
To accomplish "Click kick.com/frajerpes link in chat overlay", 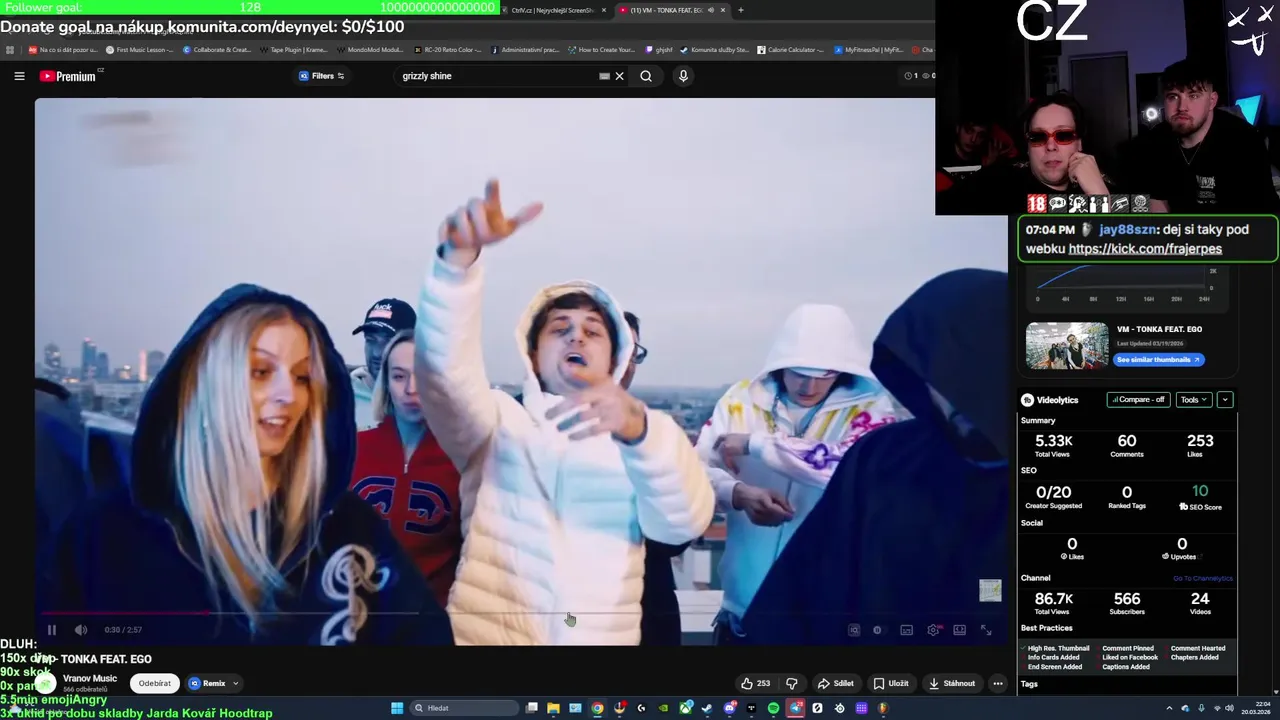I will pyautogui.click(x=1145, y=249).
